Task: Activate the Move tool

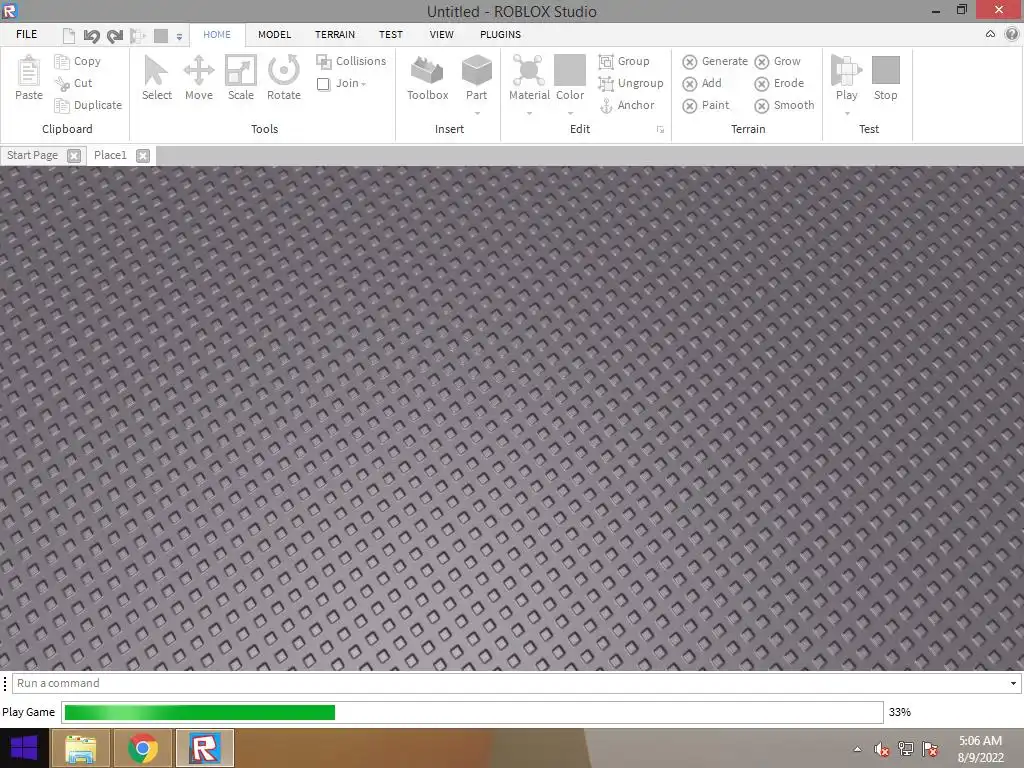Action: pyautogui.click(x=199, y=78)
